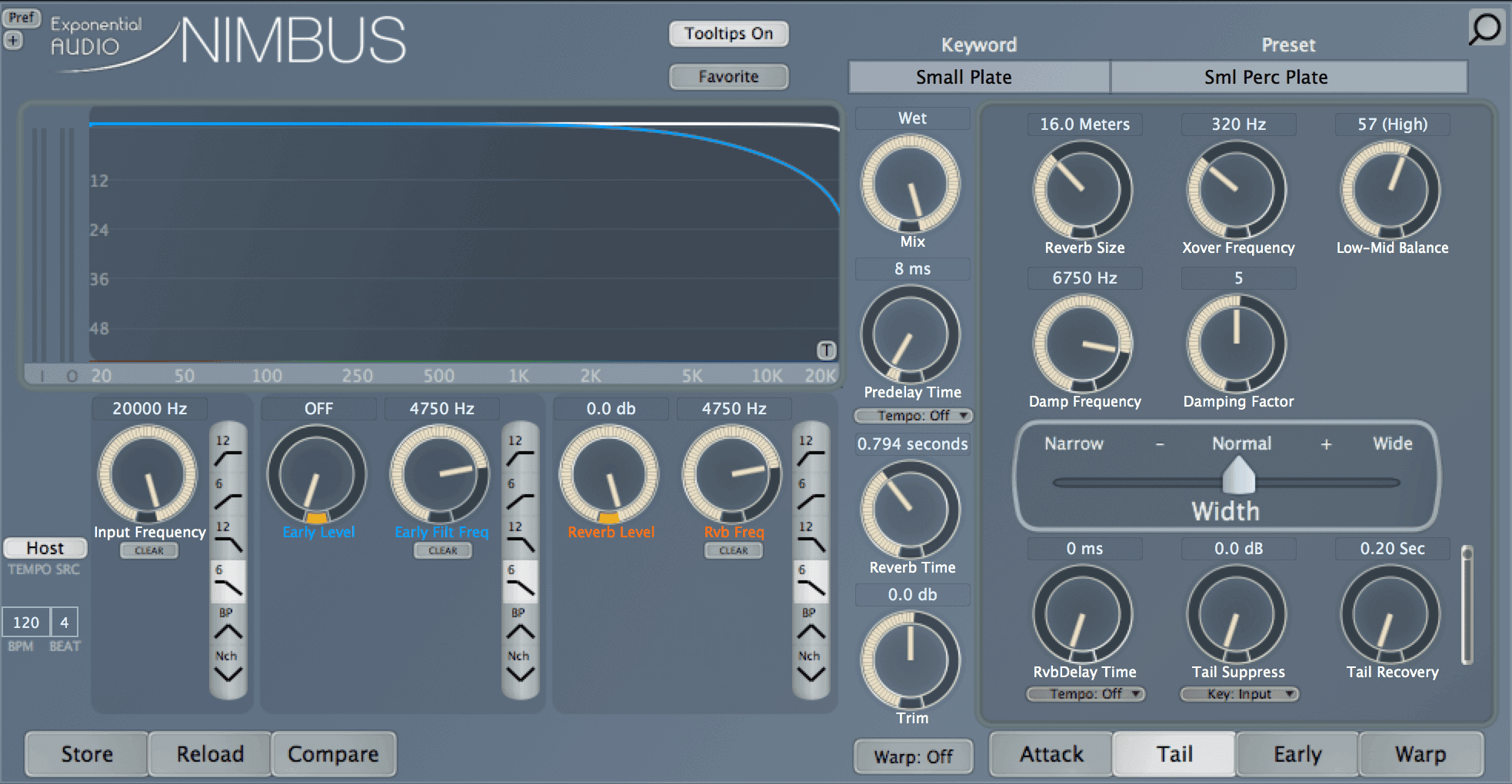Image resolution: width=1512 pixels, height=784 pixels.
Task: Click the Predelay Time knob
Action: tap(911, 334)
